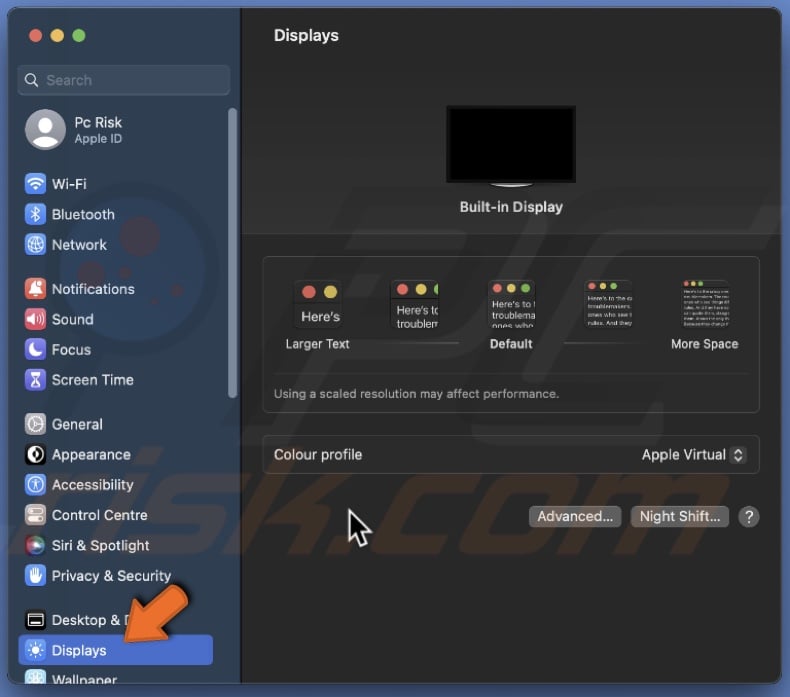
Task: Click Privacy & Security hand icon
Action: (35, 575)
